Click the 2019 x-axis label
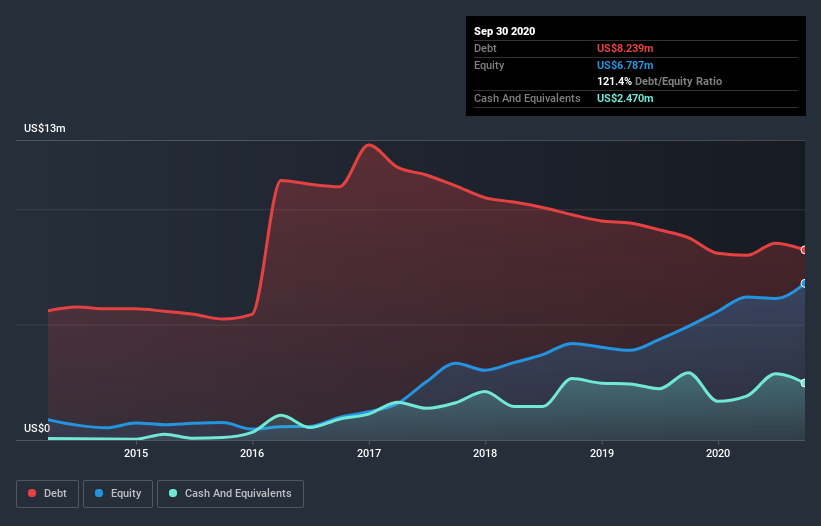Screen dimensions: 821x526 click(602, 453)
